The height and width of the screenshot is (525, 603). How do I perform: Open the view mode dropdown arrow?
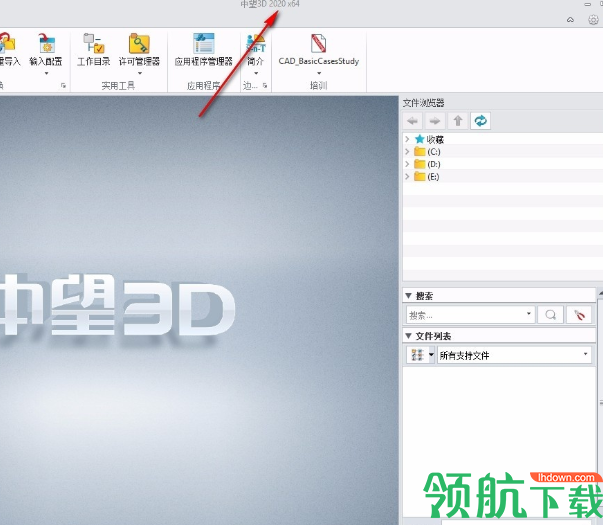coord(431,355)
